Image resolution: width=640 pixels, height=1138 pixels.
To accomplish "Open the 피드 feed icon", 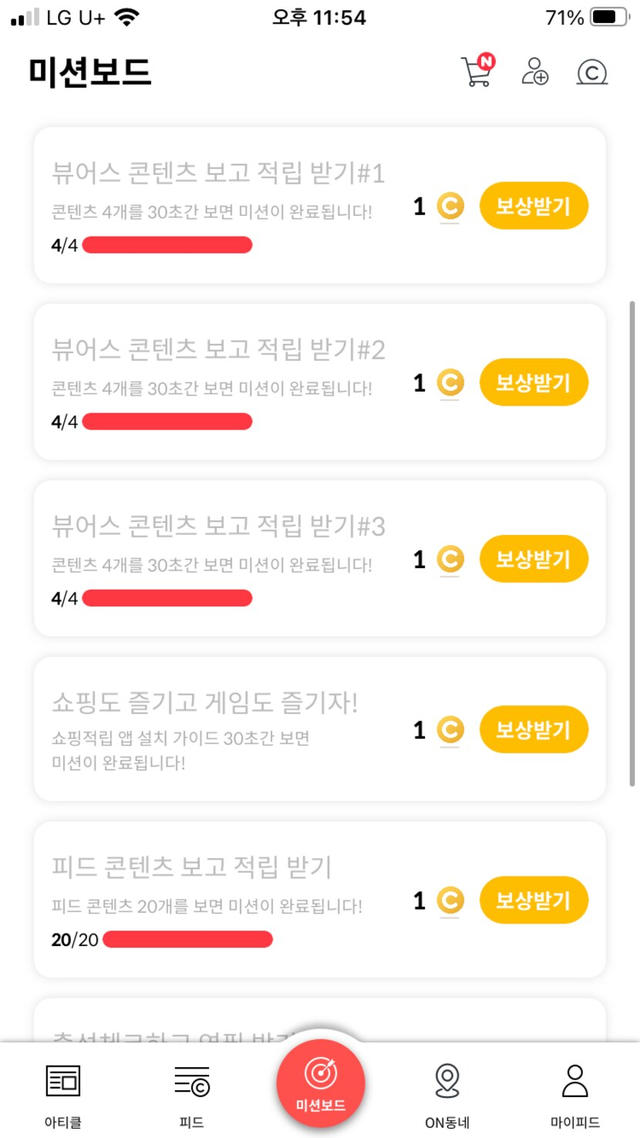I will [x=191, y=1081].
